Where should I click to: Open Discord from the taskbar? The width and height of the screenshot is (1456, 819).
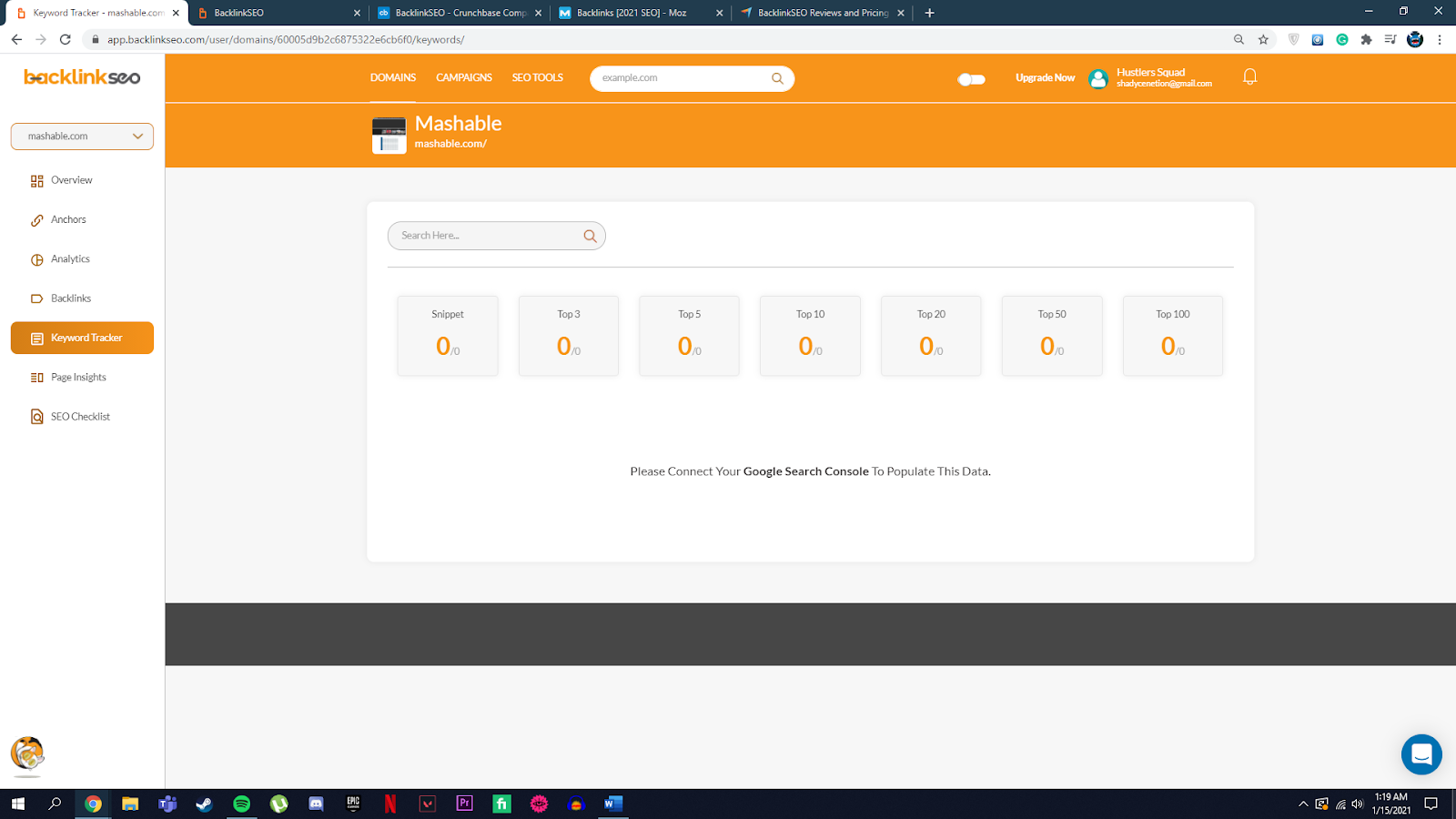316,804
